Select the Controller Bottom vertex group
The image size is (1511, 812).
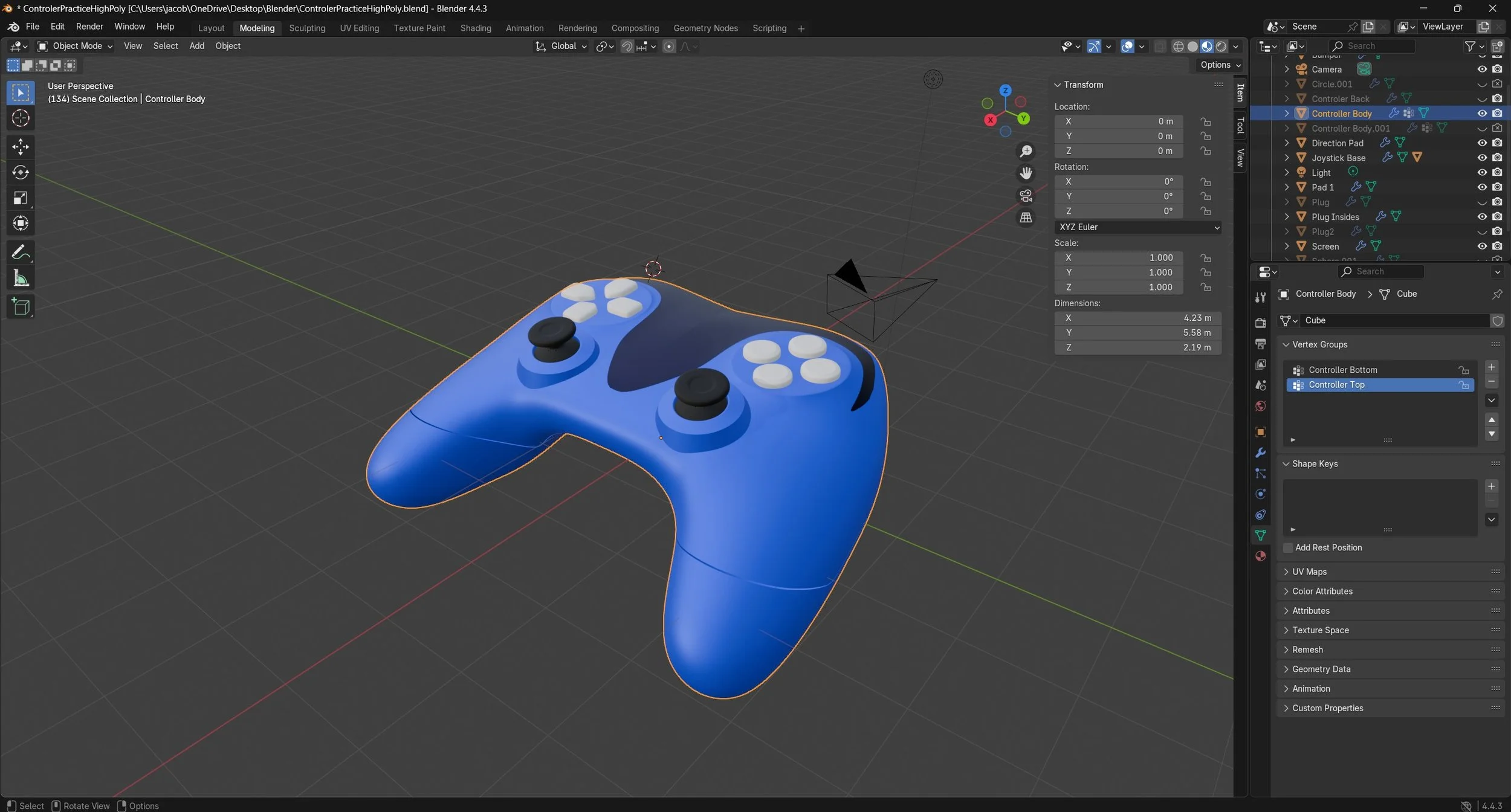click(1342, 370)
